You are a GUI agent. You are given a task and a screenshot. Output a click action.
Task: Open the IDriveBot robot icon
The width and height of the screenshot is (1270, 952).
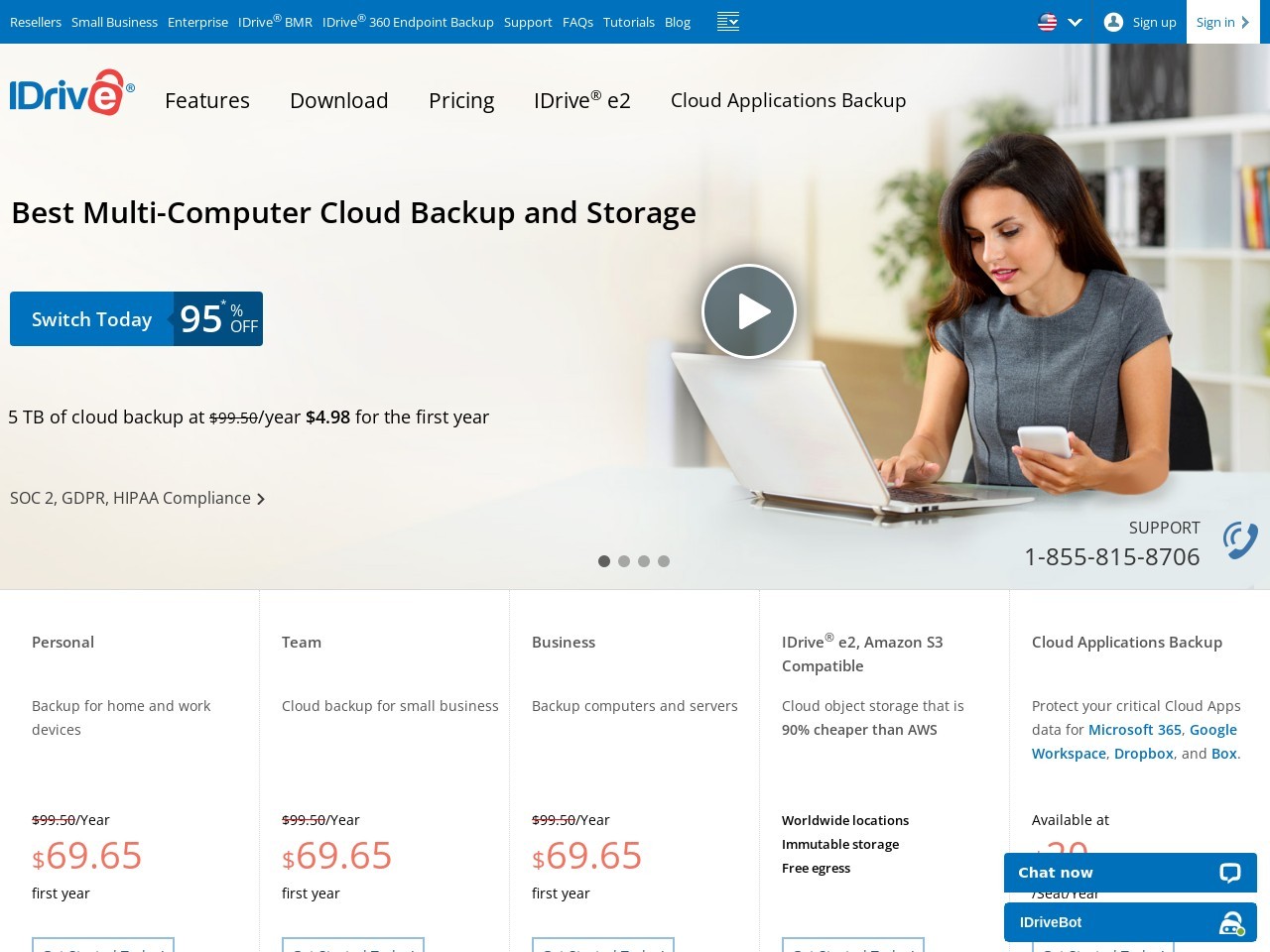point(1231,922)
